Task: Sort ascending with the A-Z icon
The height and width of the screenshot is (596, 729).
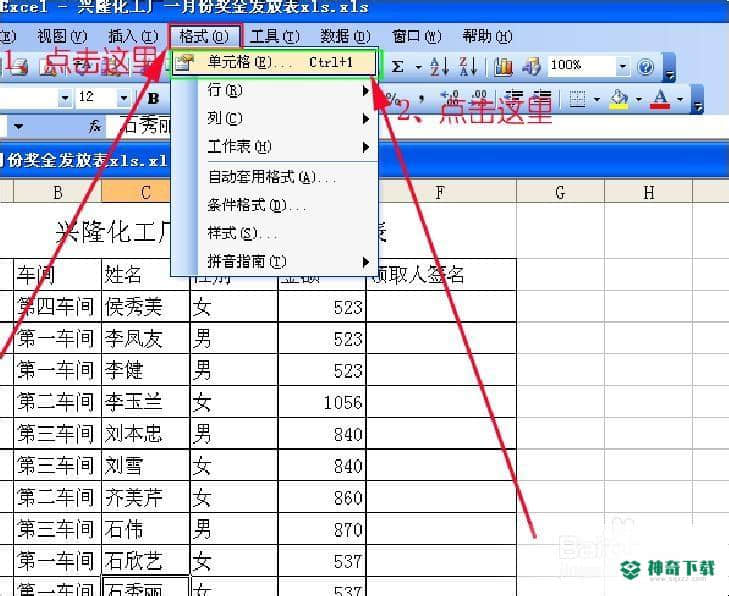Action: 439,66
